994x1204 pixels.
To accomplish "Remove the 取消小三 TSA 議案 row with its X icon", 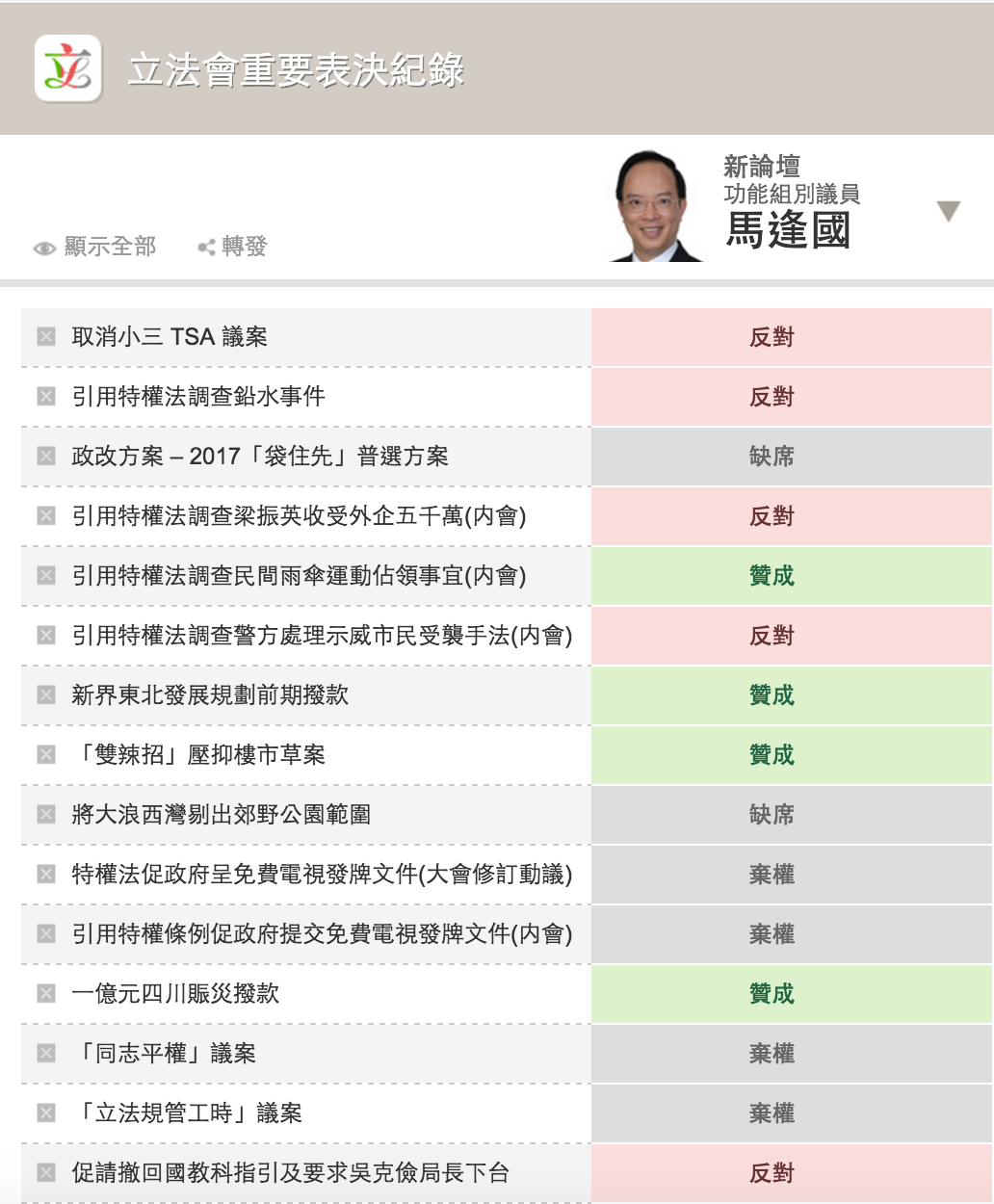I will coord(46,336).
